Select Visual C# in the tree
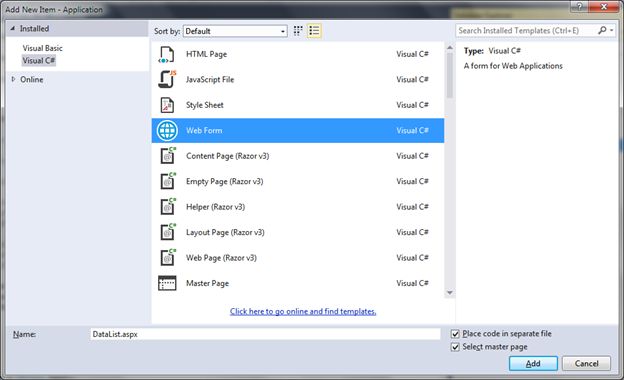 (x=39, y=60)
